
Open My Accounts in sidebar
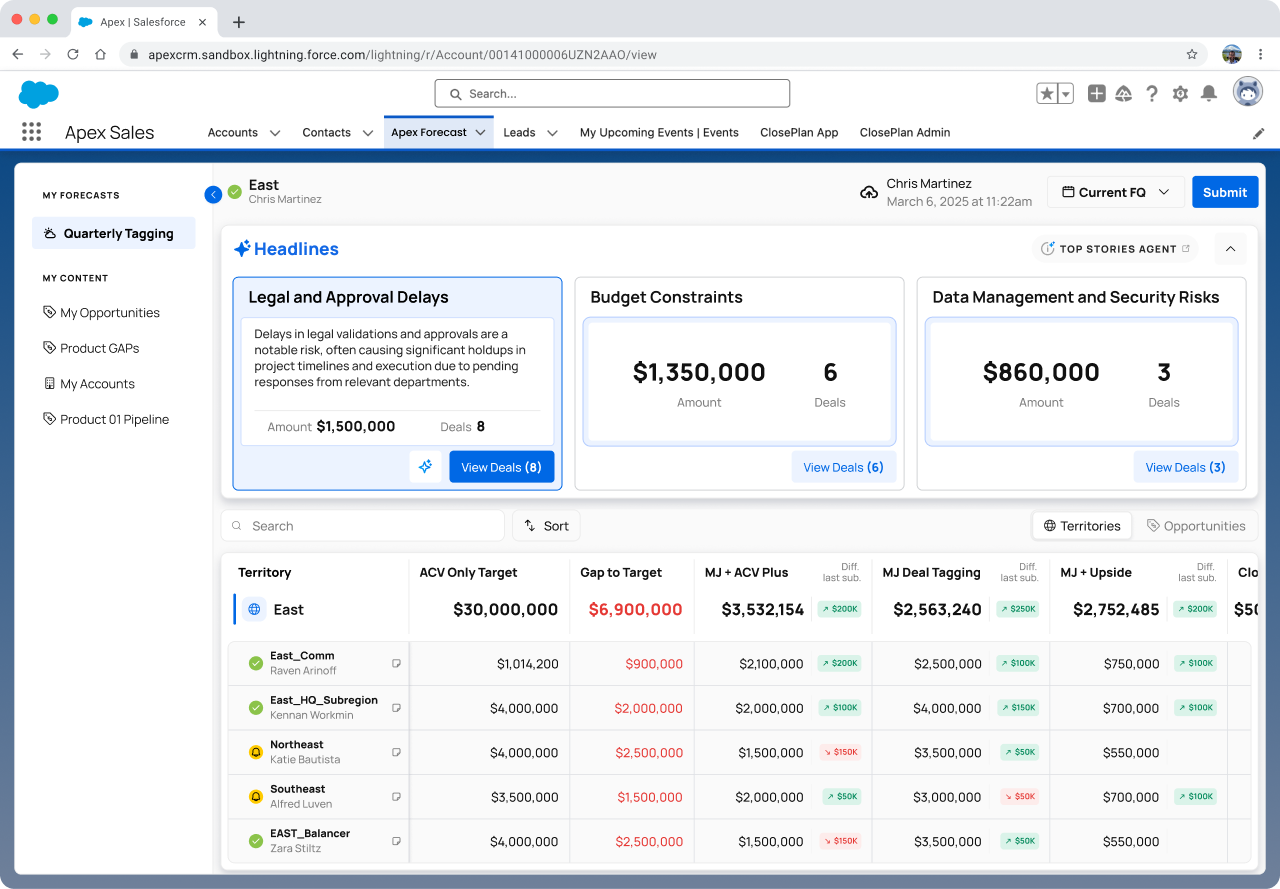[89, 384]
